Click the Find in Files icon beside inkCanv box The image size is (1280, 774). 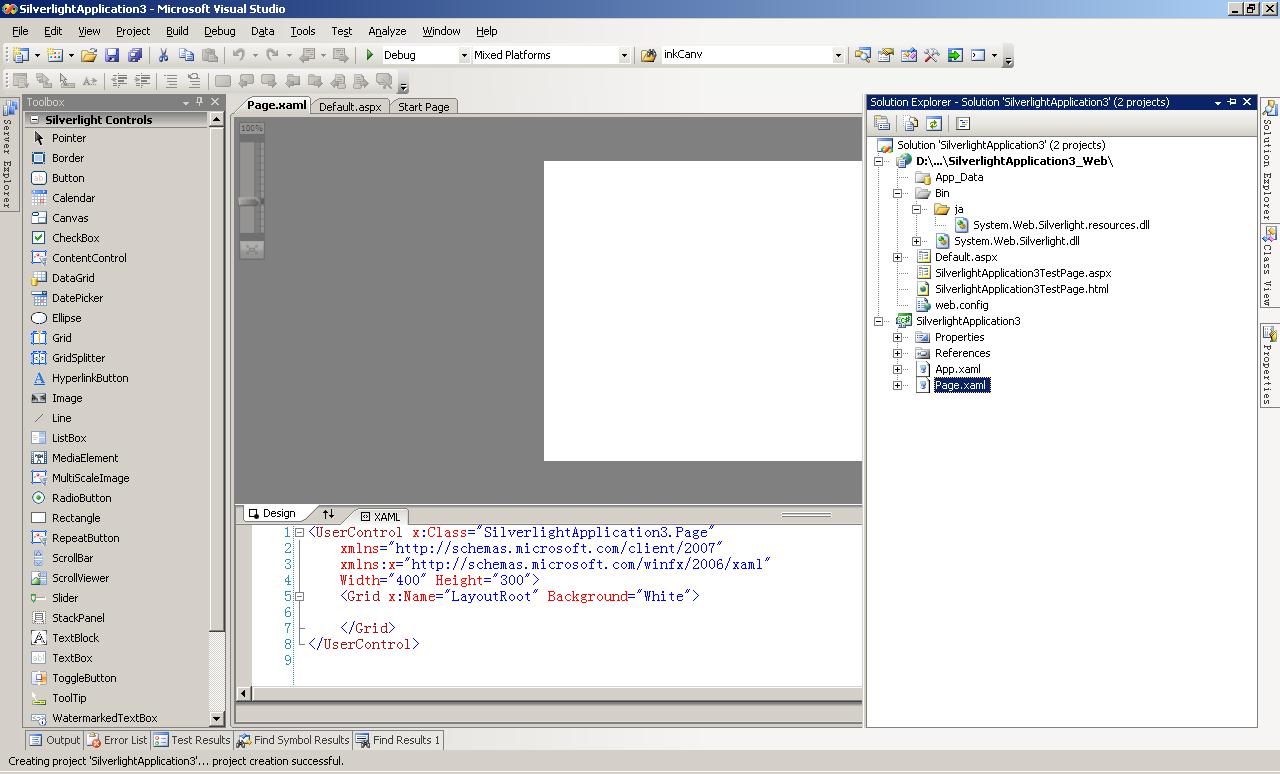pos(649,55)
